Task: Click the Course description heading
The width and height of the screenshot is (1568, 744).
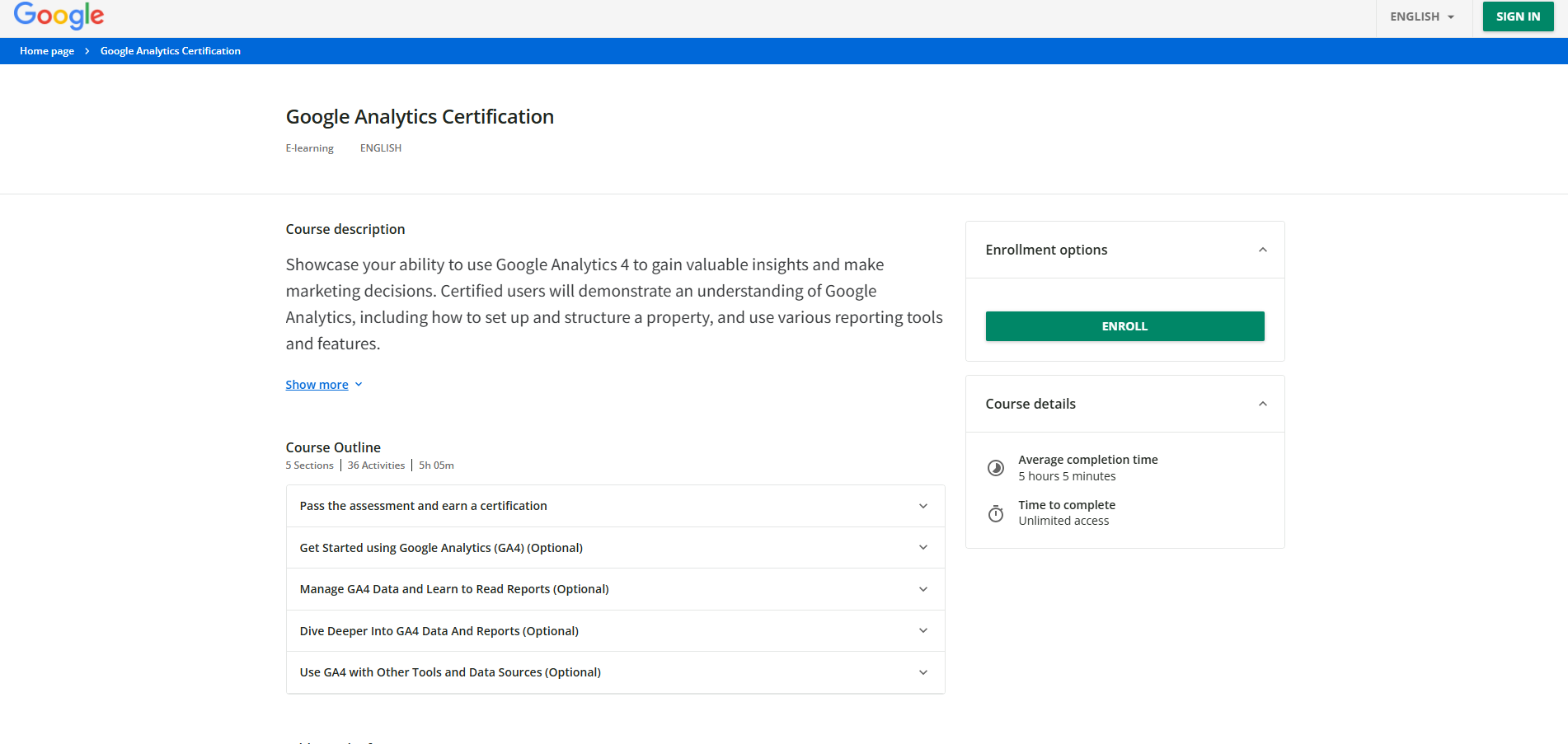Action: click(x=345, y=229)
